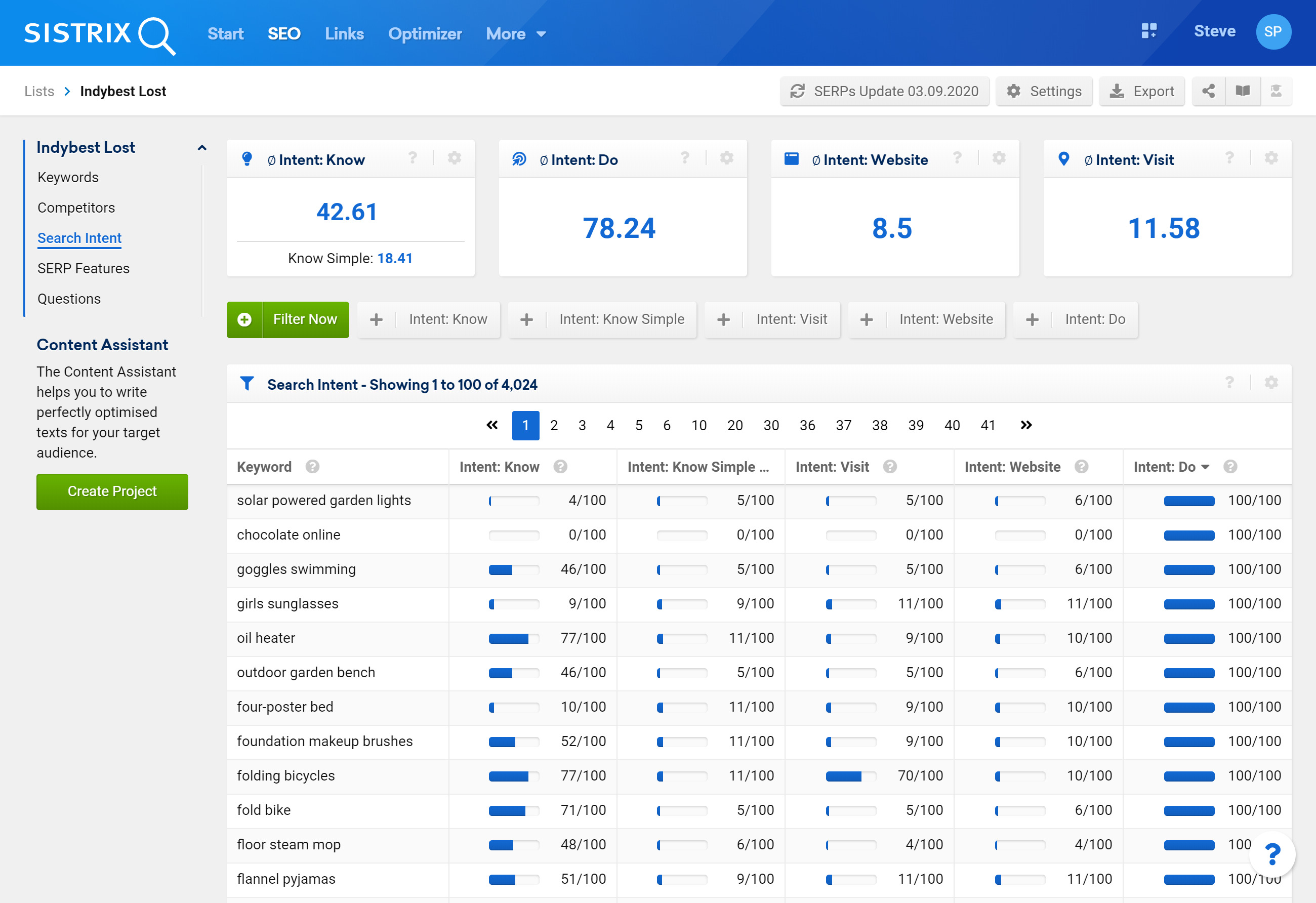
Task: Open help for the Intent: Website card
Action: click(957, 158)
